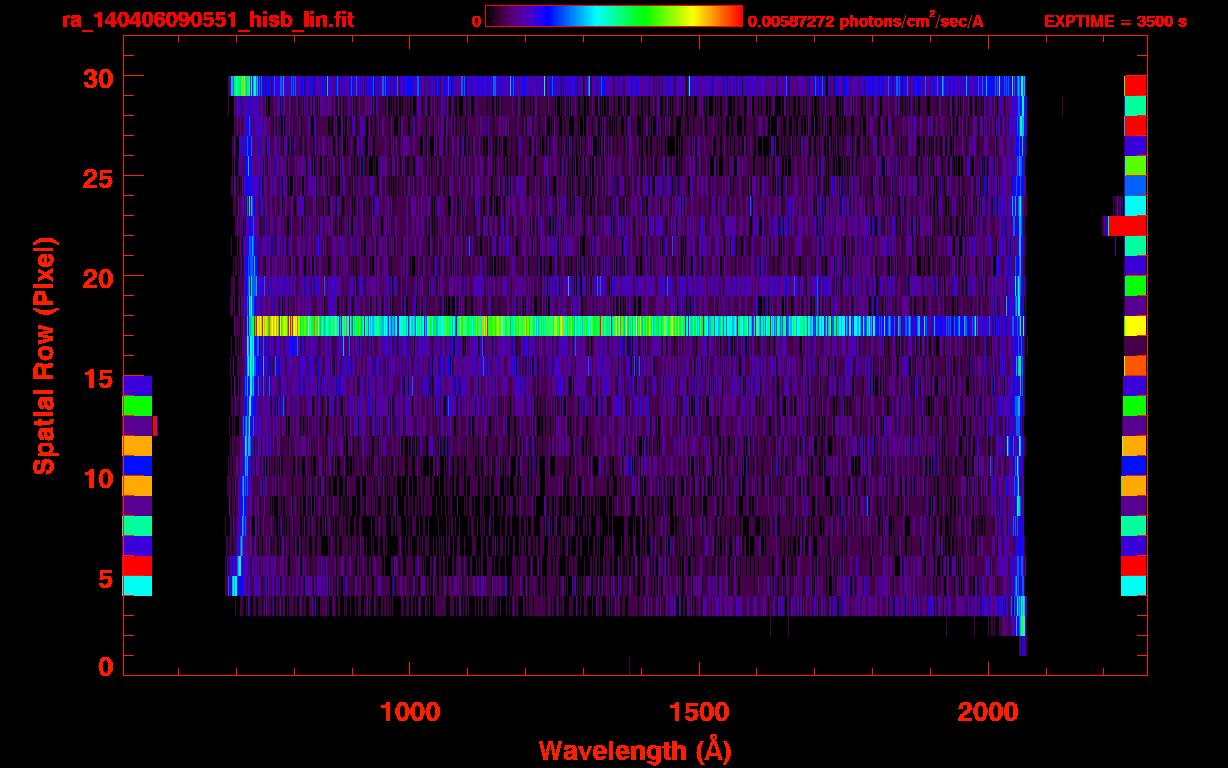Viewport: 1228px width, 768px height.
Task: Click the cyan bottom segment of the left color column
Action: [x=137, y=586]
